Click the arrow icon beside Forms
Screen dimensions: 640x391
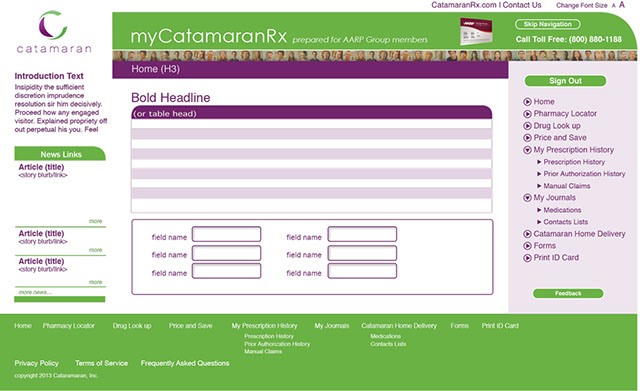pos(527,246)
